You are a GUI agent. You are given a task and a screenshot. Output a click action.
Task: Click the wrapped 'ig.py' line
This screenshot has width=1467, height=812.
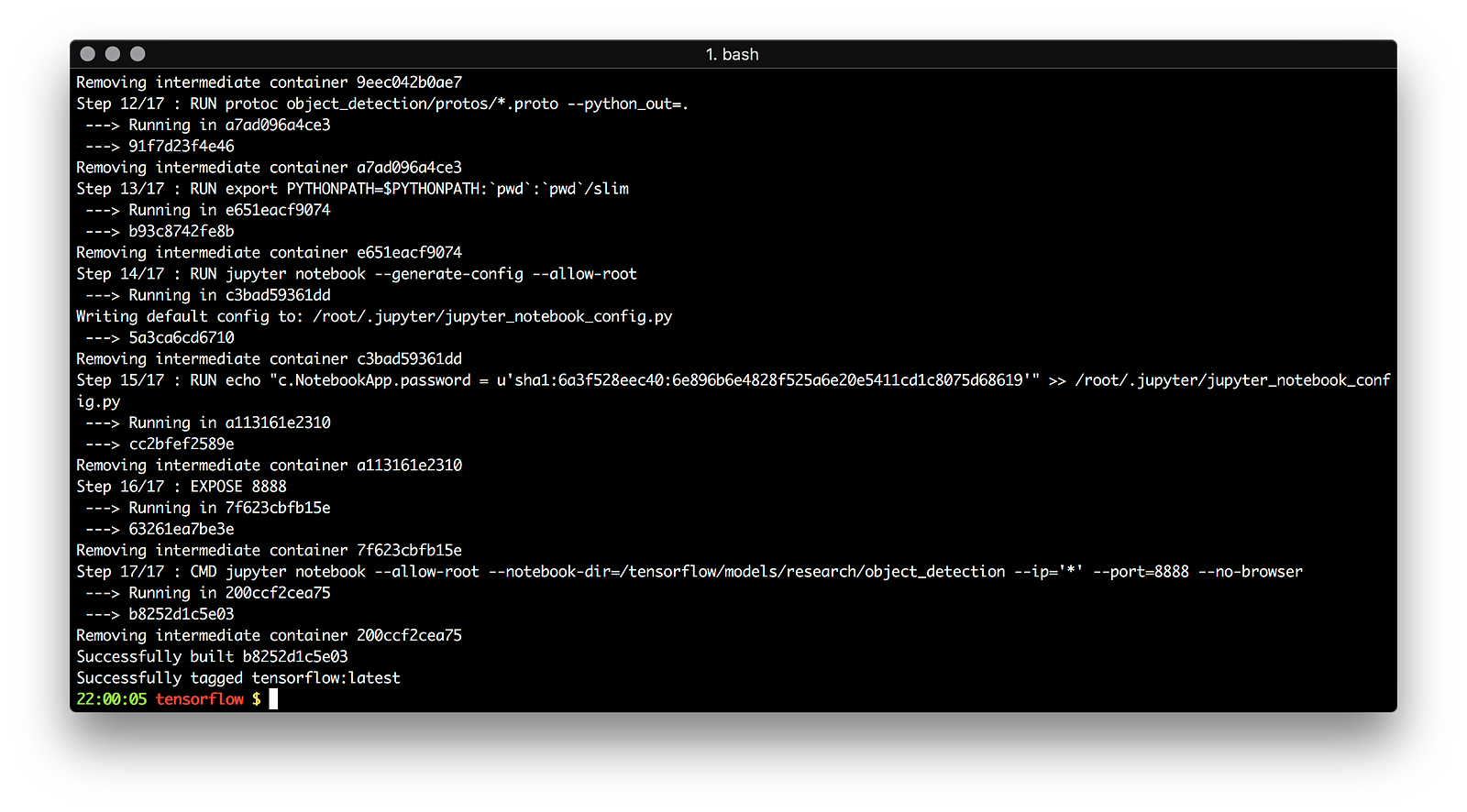[x=98, y=402]
